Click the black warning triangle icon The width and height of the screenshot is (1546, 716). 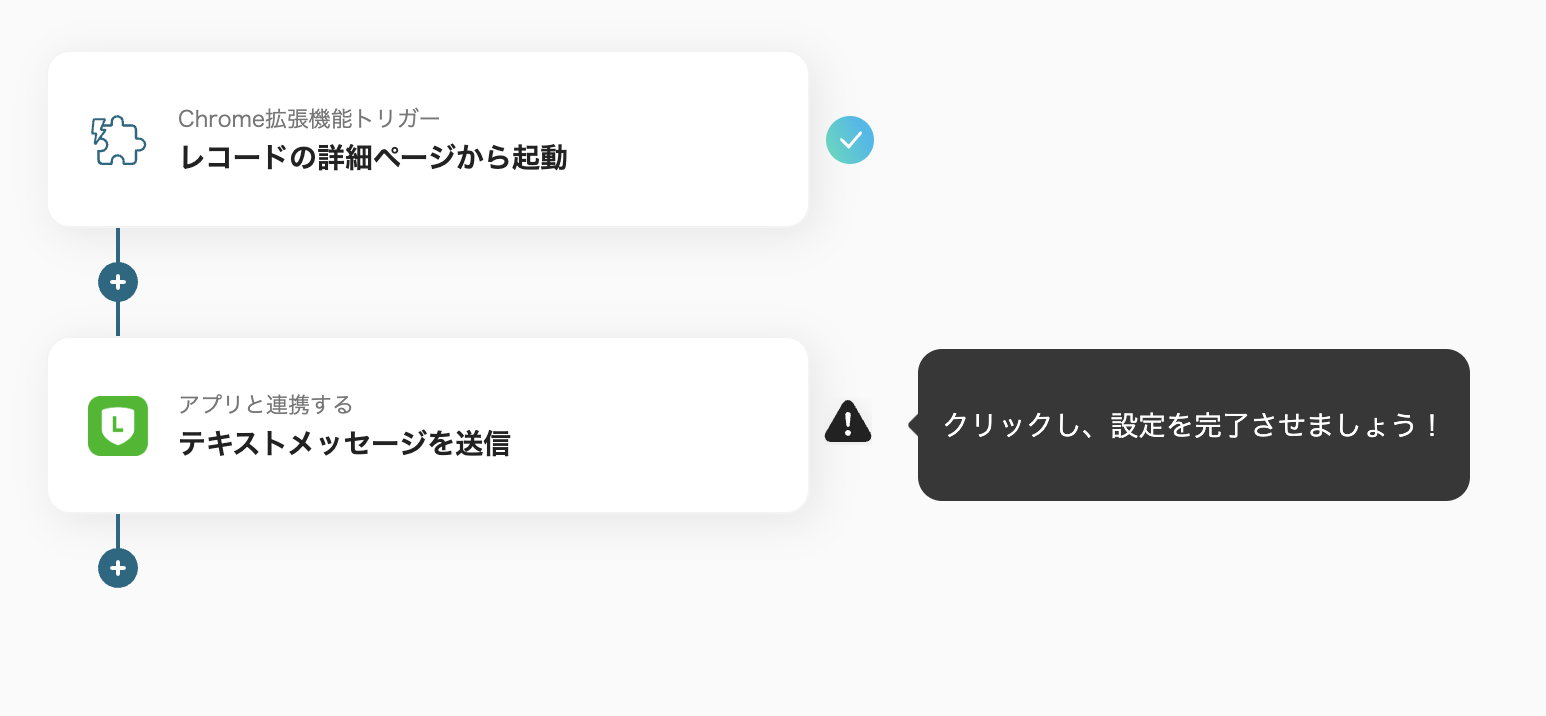(x=848, y=422)
